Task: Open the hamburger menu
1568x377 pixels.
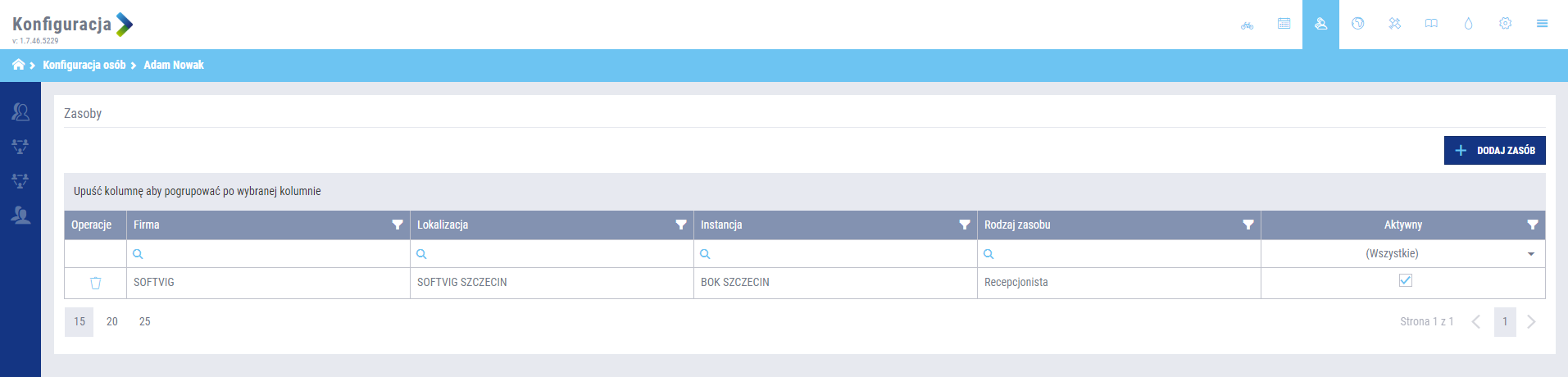Action: pos(1542,24)
